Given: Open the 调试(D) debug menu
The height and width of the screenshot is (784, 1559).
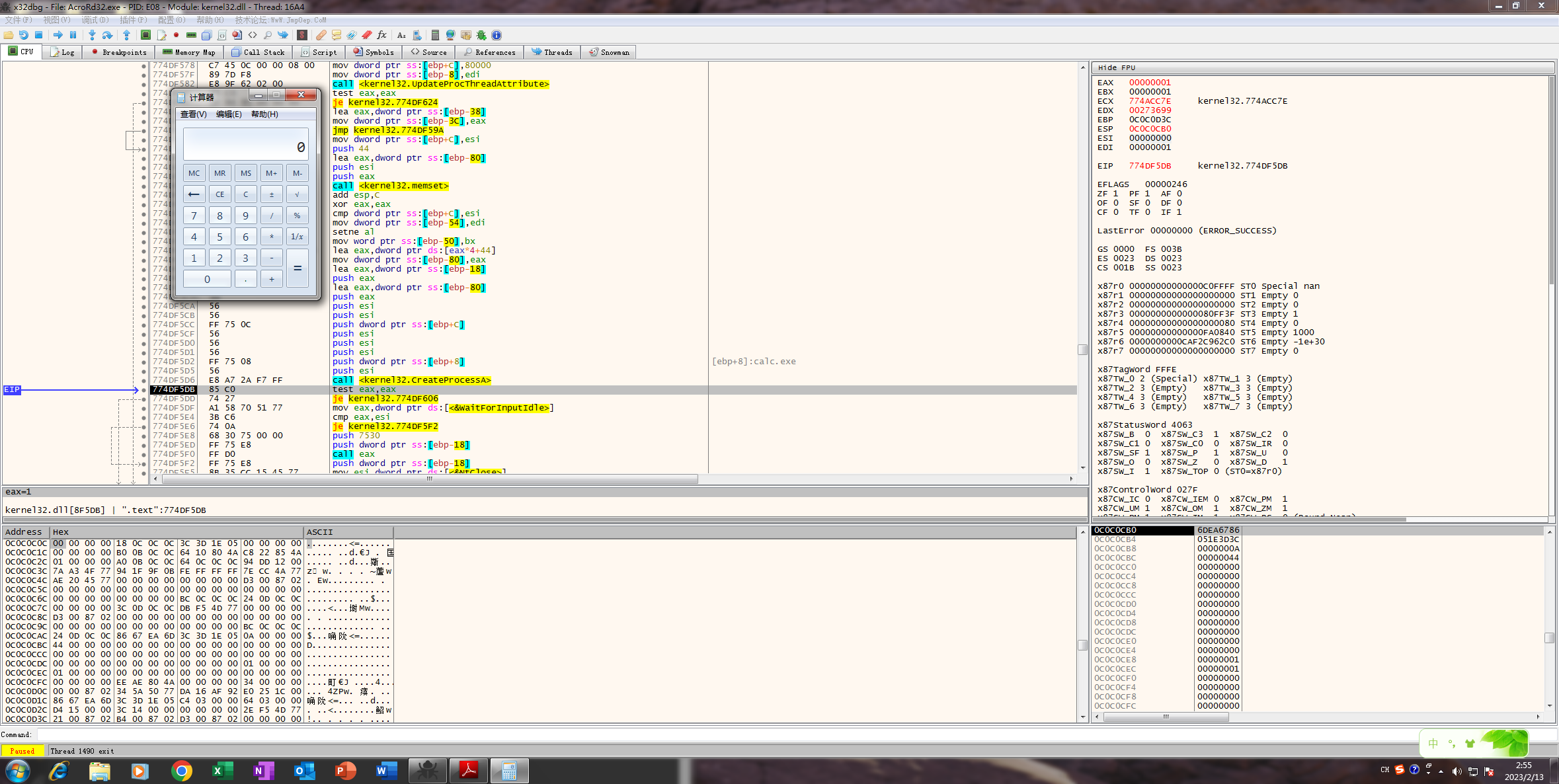Looking at the screenshot, I should 95,20.
